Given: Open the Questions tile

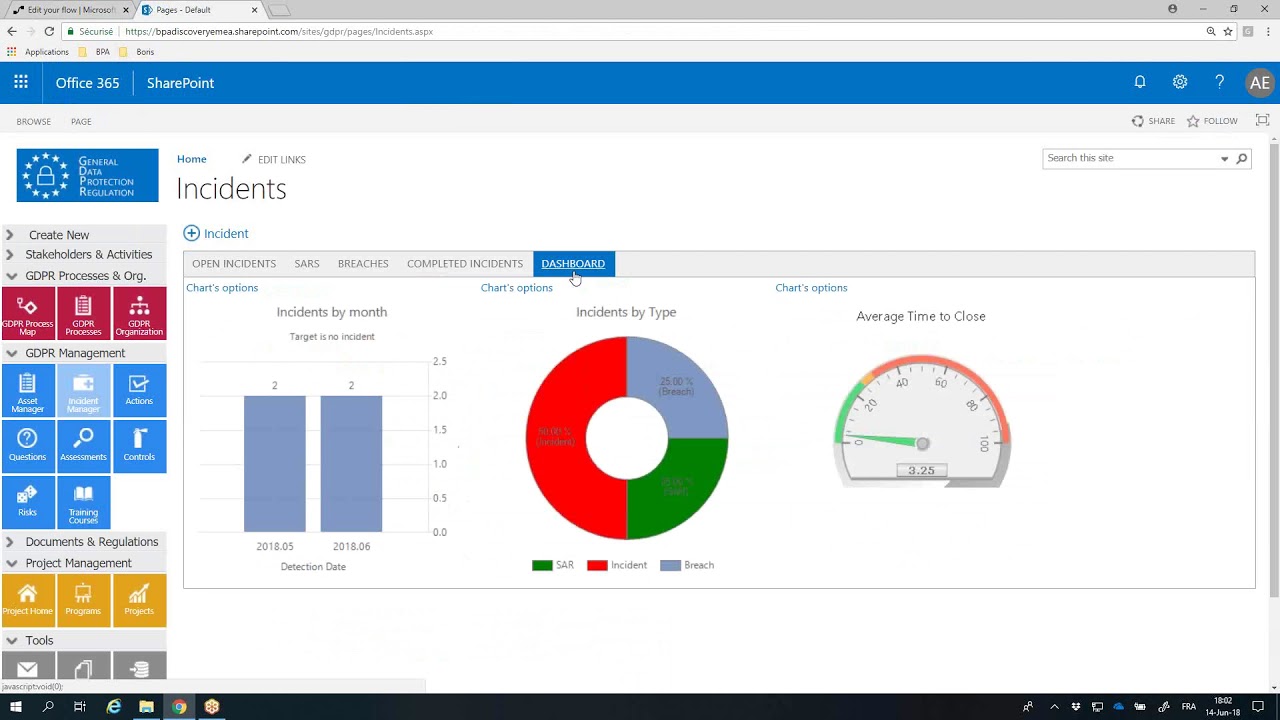Looking at the screenshot, I should click(x=27, y=447).
